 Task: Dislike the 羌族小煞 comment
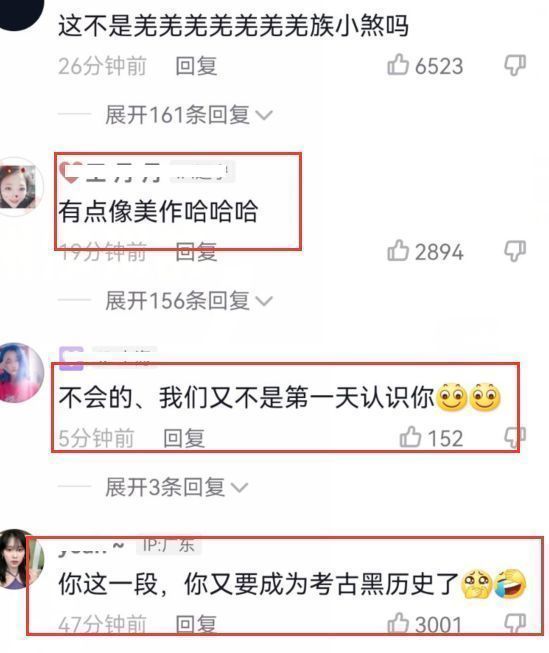[515, 65]
